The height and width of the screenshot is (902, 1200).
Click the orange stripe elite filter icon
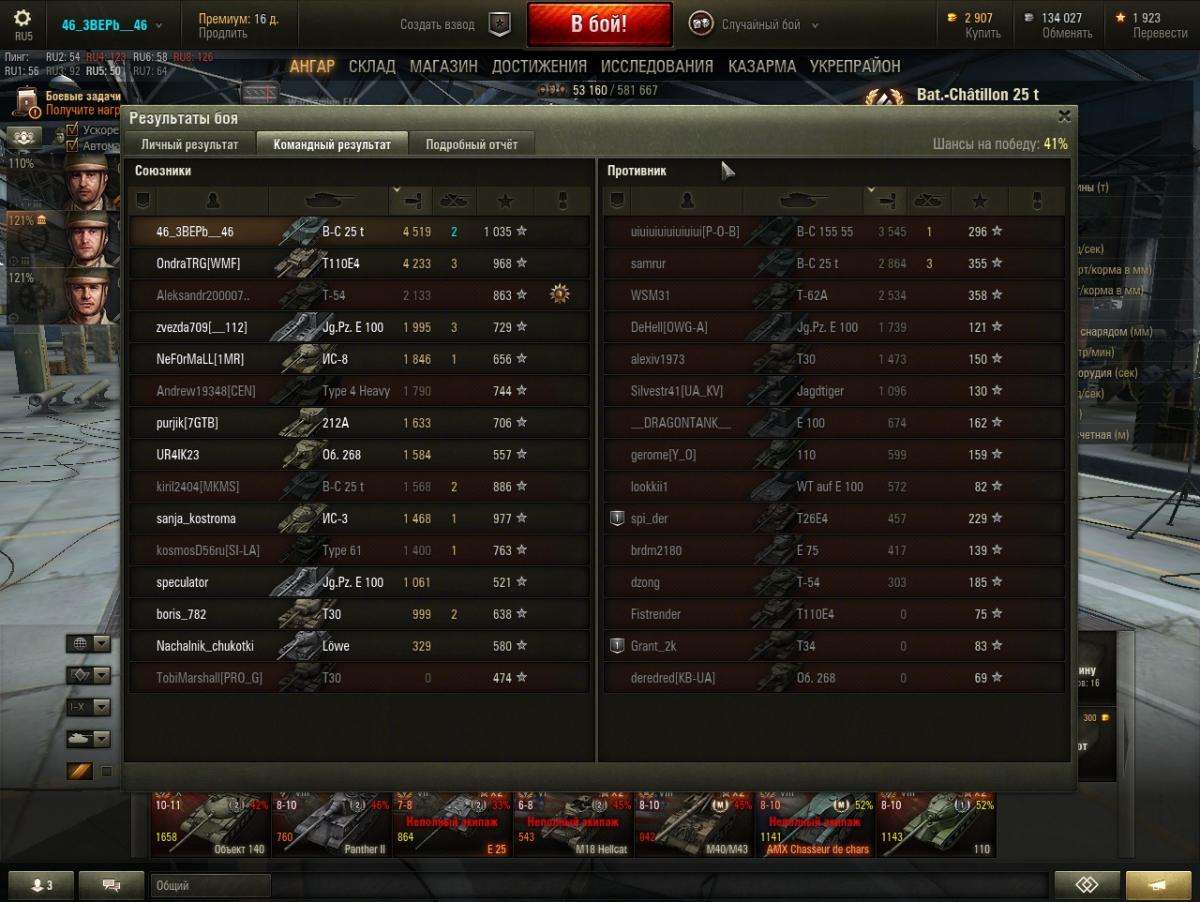coord(80,771)
